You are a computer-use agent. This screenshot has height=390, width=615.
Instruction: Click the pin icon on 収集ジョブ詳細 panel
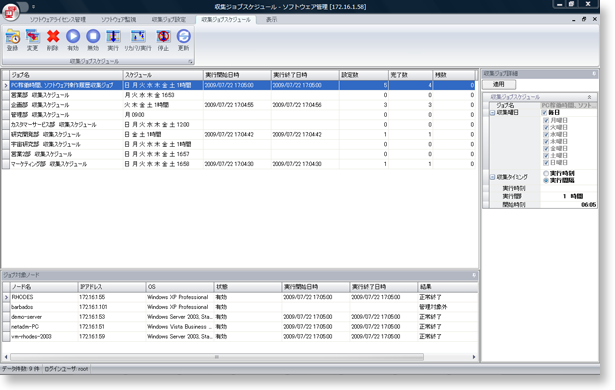point(594,73)
